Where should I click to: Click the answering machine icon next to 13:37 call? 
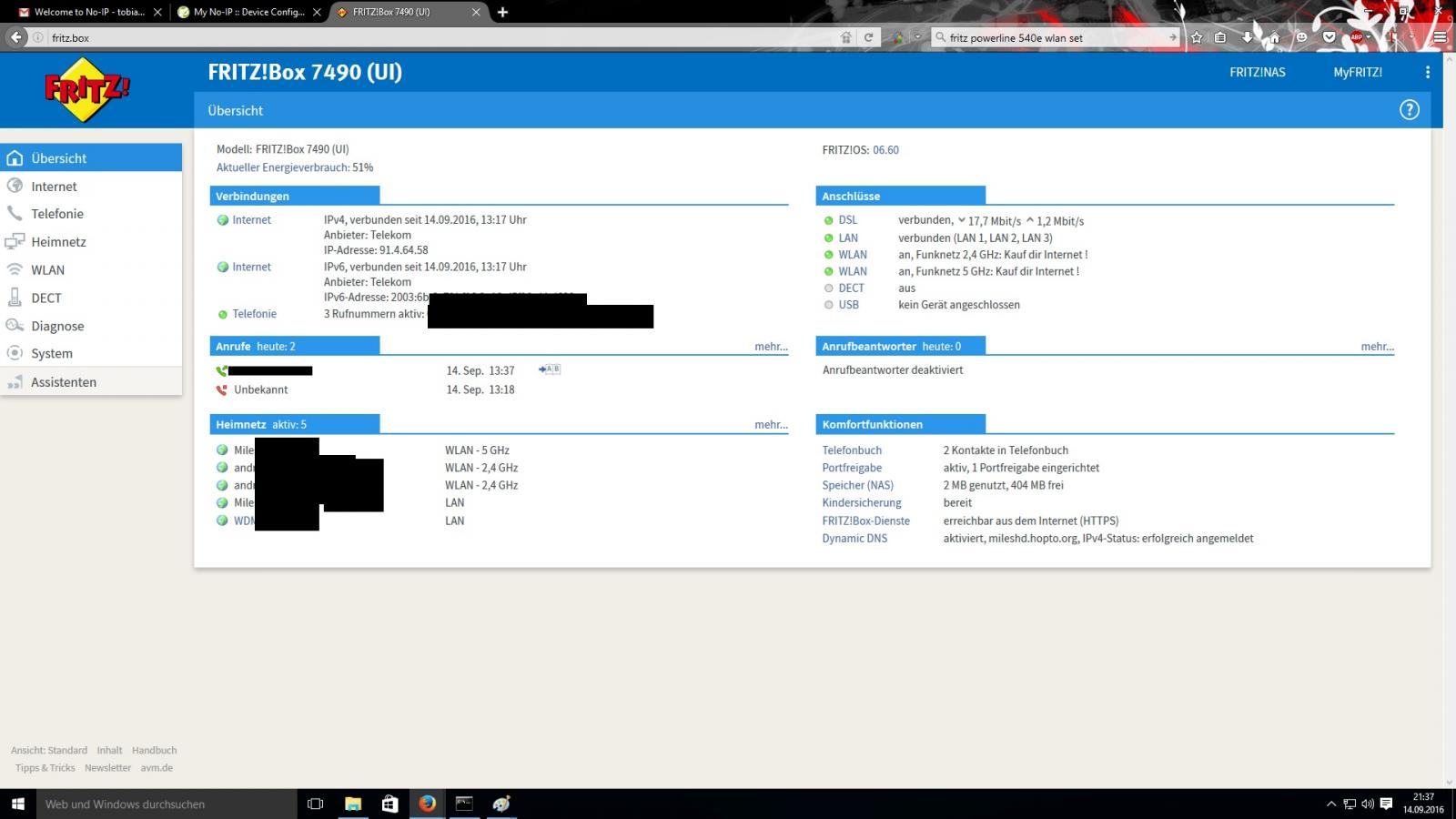tap(550, 369)
